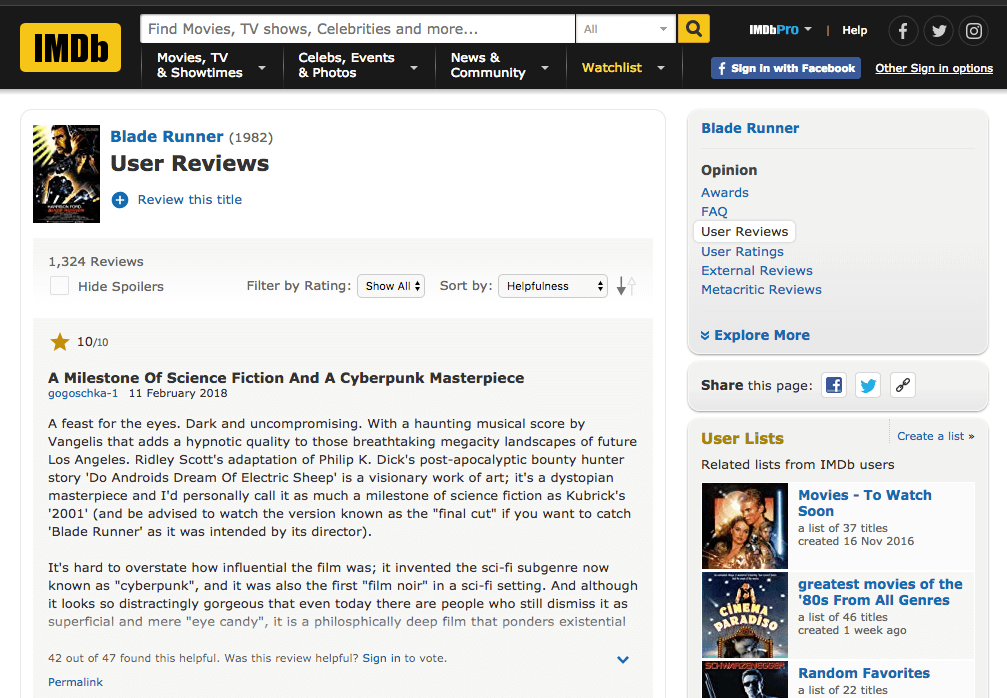The height and width of the screenshot is (698, 1007).
Task: Click the Review this title link
Action: coord(189,200)
